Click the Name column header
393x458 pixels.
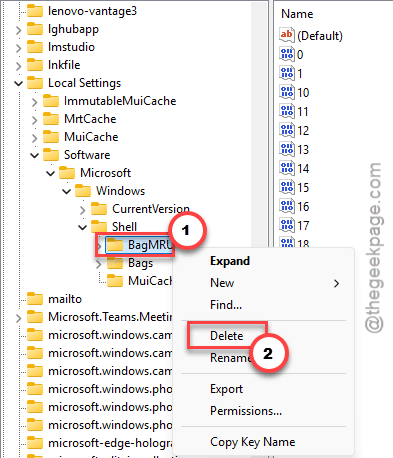tap(297, 14)
